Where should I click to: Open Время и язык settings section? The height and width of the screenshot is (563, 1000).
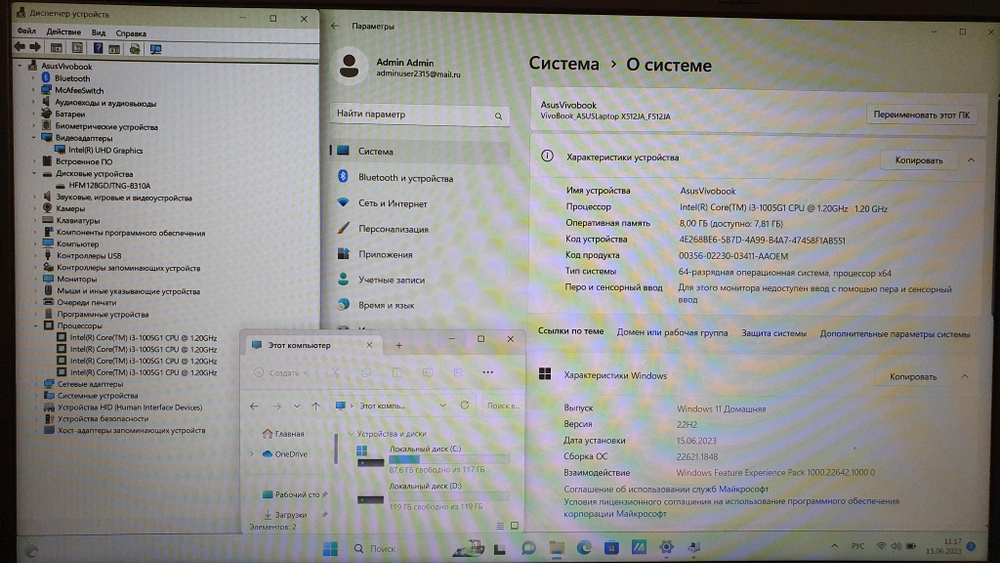386,305
